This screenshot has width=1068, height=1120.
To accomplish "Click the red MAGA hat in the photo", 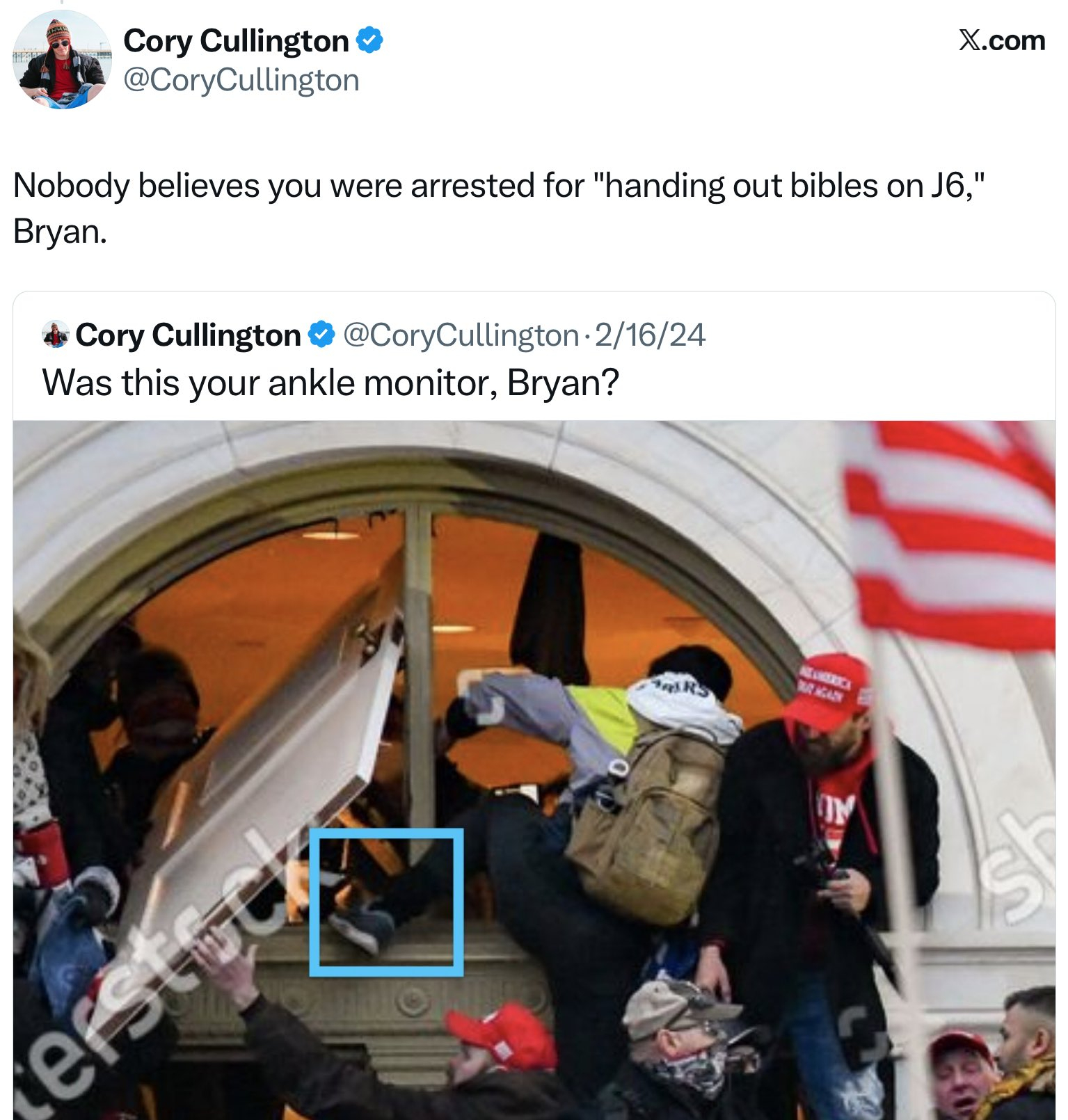I will pyautogui.click(x=828, y=691).
